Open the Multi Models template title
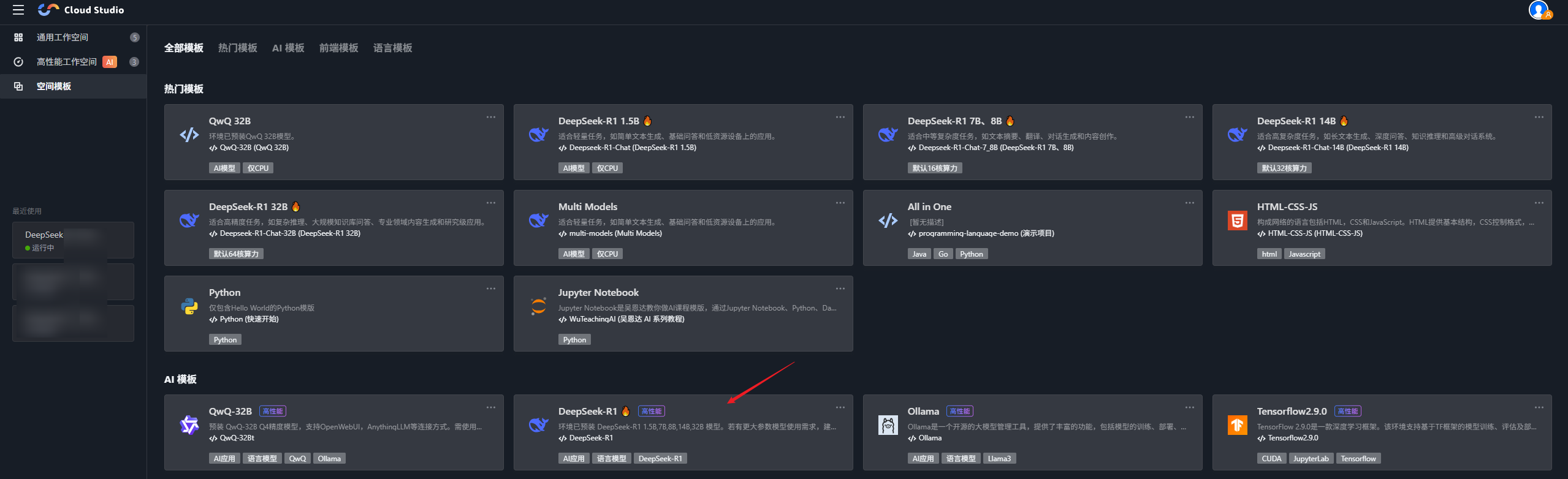The image size is (1568, 479). (x=588, y=207)
